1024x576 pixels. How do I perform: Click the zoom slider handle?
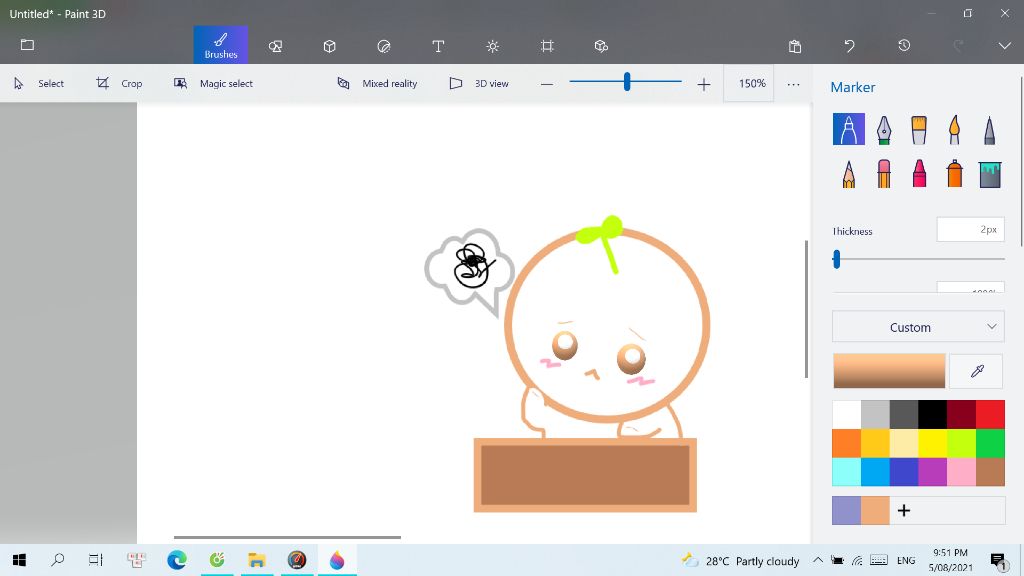click(x=627, y=82)
